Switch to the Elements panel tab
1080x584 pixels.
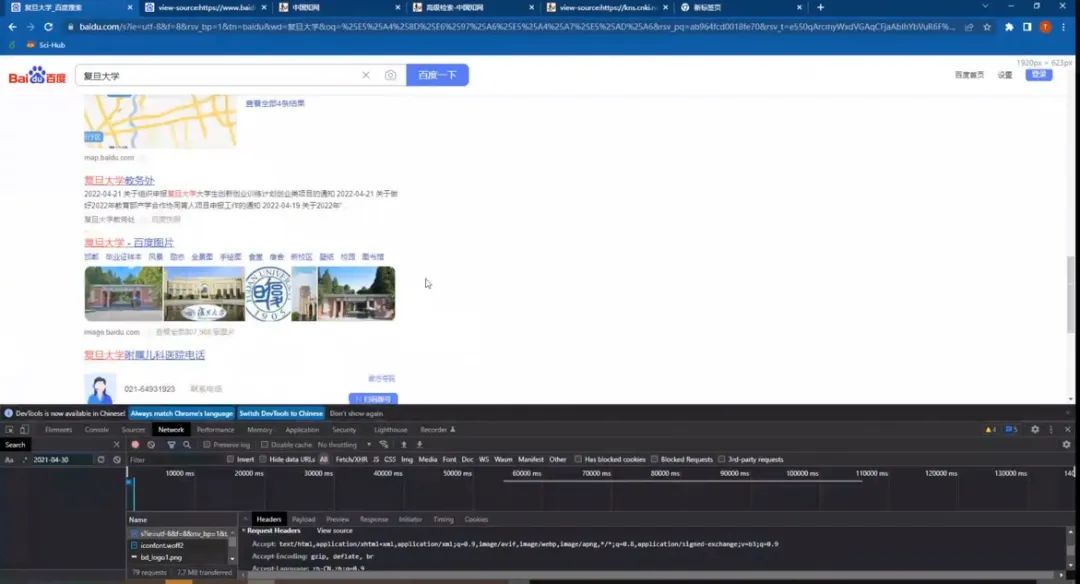tap(59, 430)
